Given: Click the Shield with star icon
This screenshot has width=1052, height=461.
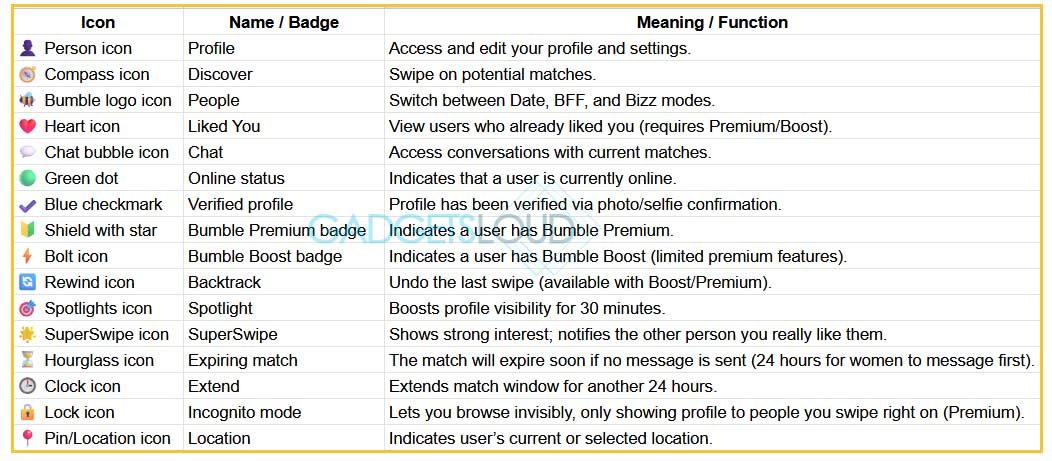Looking at the screenshot, I should coord(28,230).
